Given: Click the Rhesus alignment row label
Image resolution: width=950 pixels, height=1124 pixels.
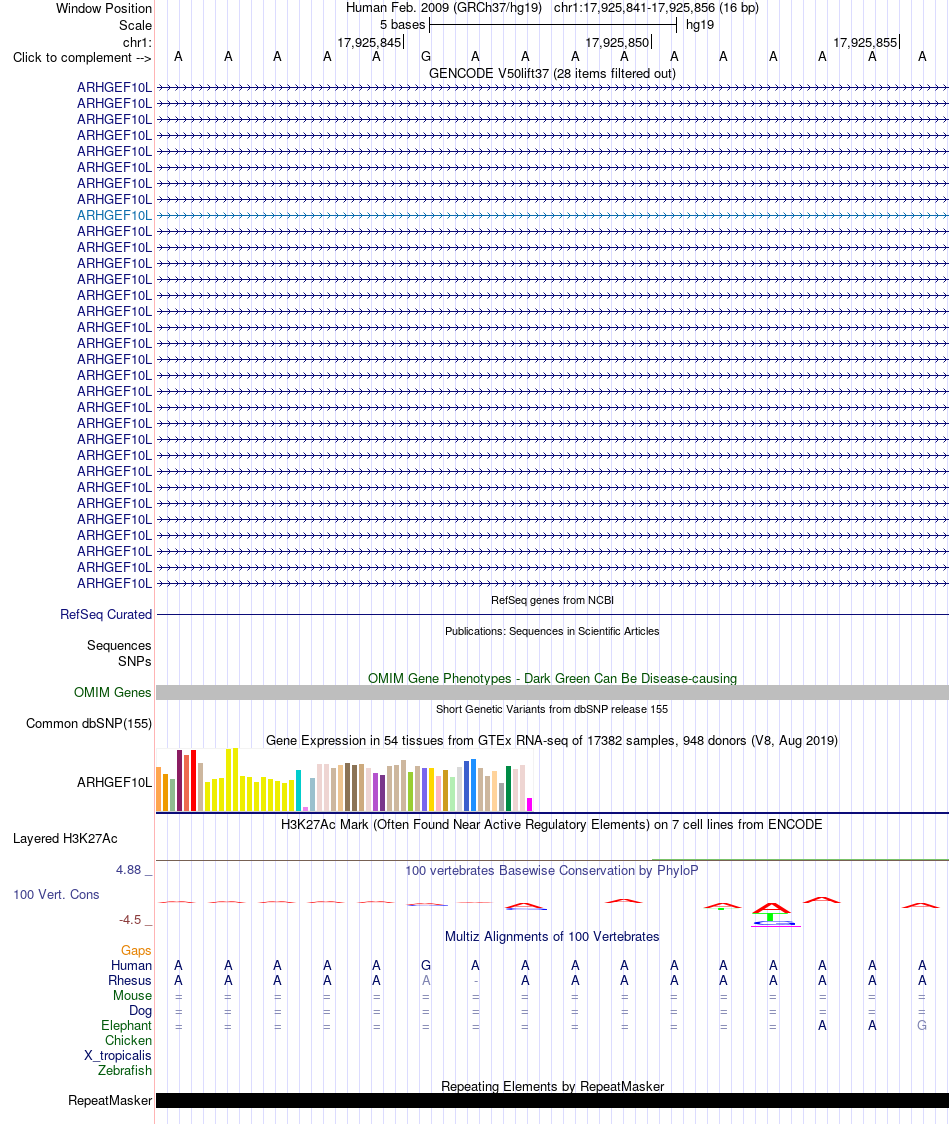Looking at the screenshot, I should [x=130, y=981].
